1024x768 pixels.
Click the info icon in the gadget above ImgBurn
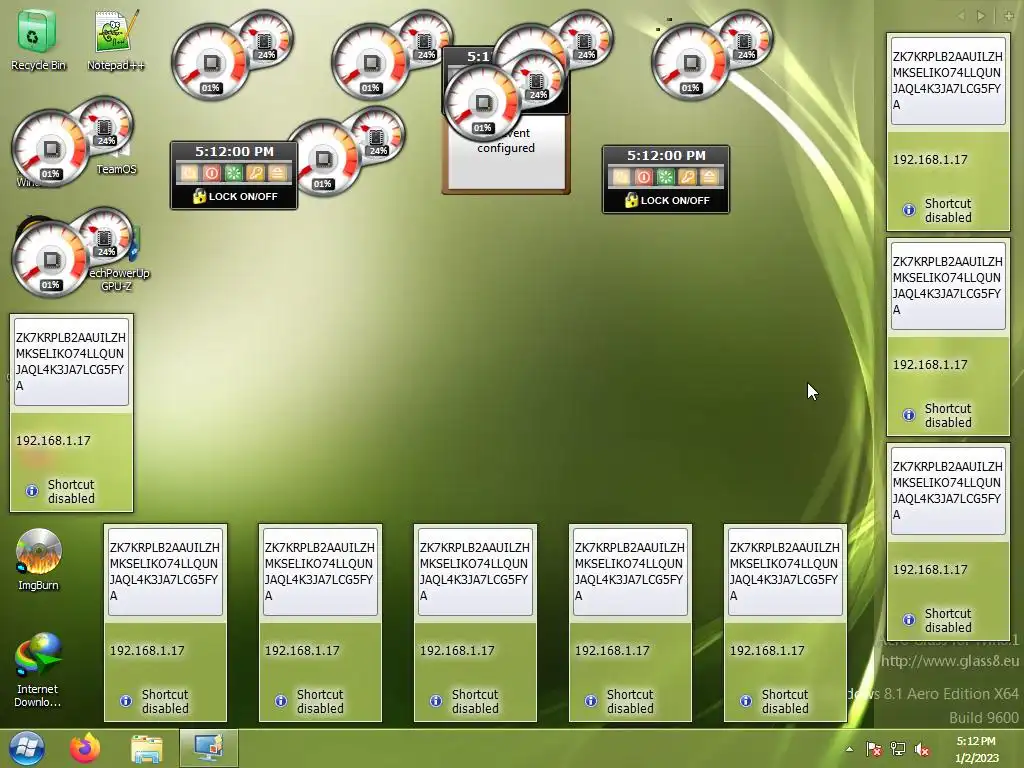pos(31,491)
